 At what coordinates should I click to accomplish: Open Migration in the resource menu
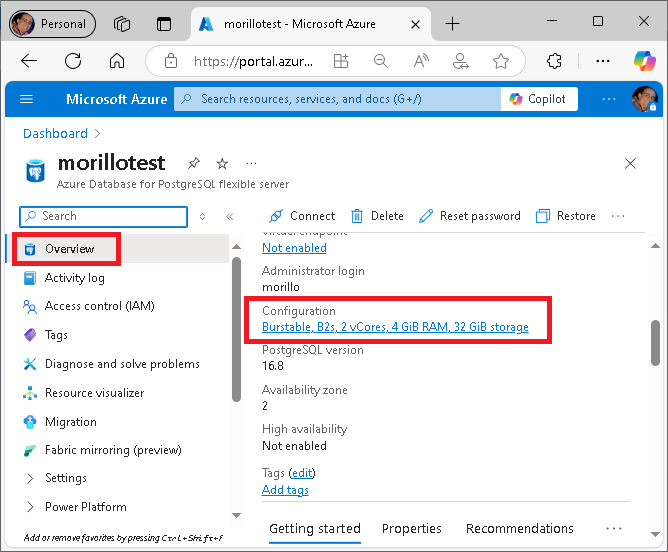71,422
